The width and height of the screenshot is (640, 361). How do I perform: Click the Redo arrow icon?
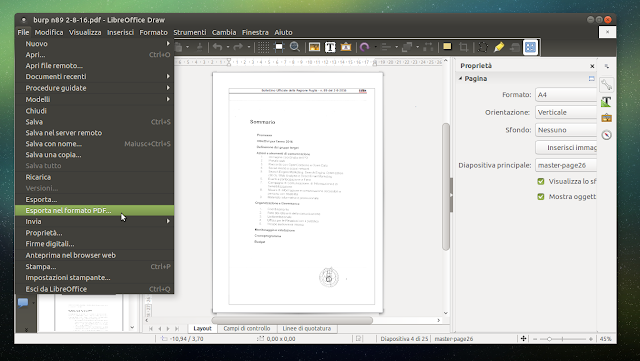pyautogui.click(x=238, y=47)
